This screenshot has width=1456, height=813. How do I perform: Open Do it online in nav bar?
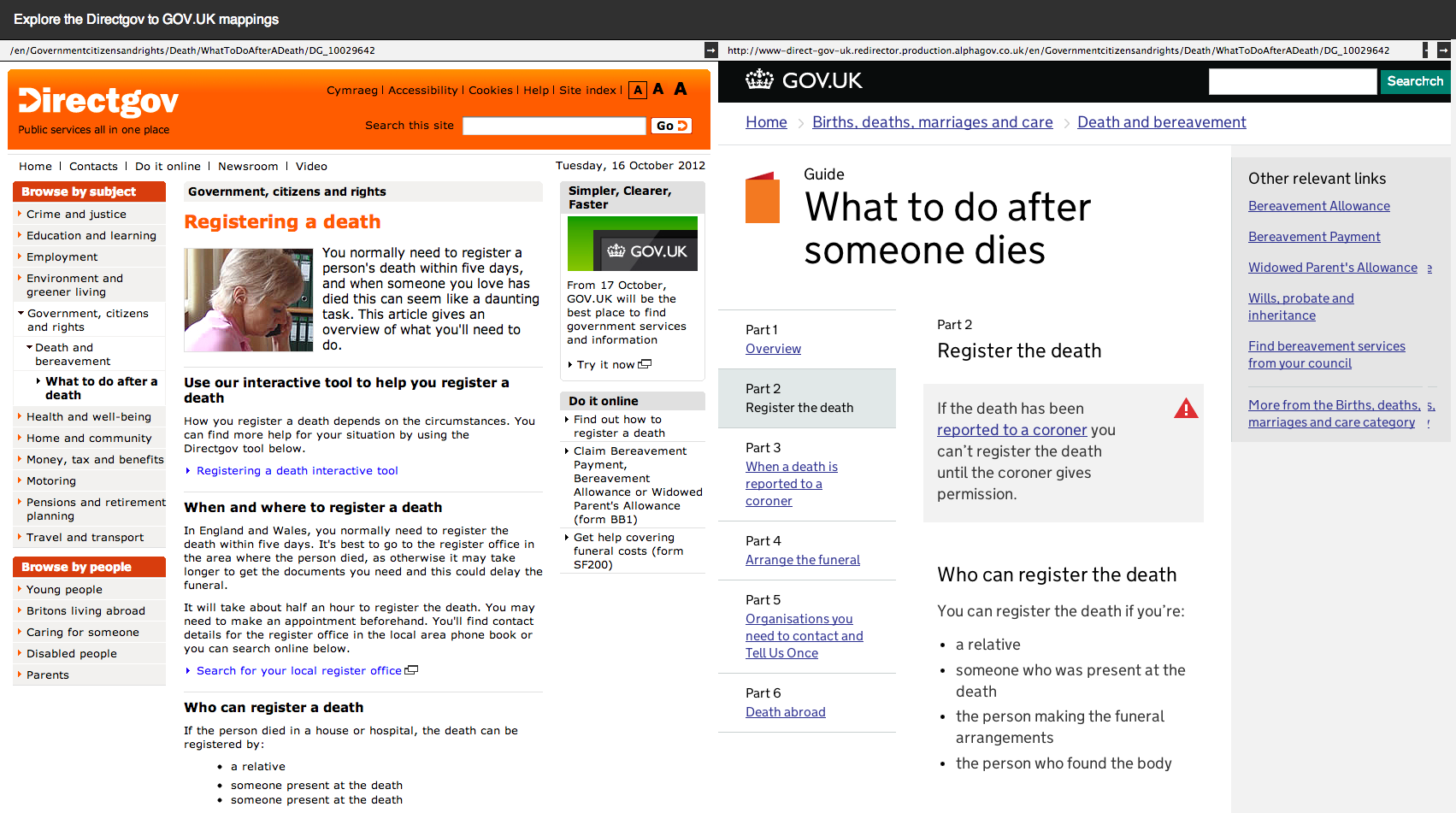(x=168, y=167)
